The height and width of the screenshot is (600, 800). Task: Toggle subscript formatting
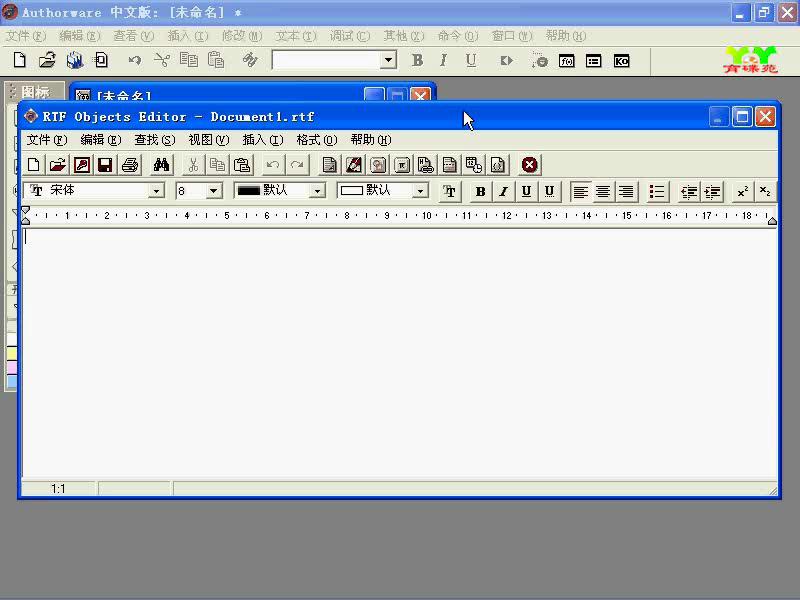(765, 192)
